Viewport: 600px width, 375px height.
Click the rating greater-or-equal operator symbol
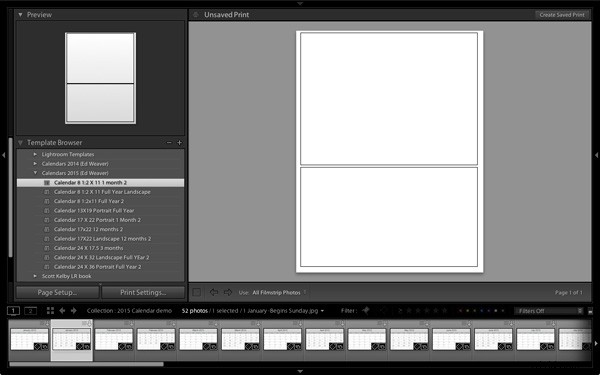point(400,311)
